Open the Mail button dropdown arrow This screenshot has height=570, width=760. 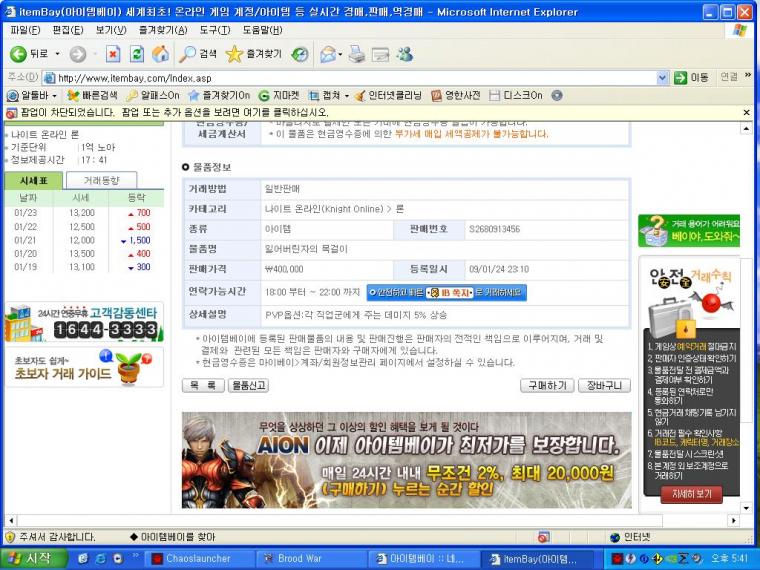[x=340, y=54]
